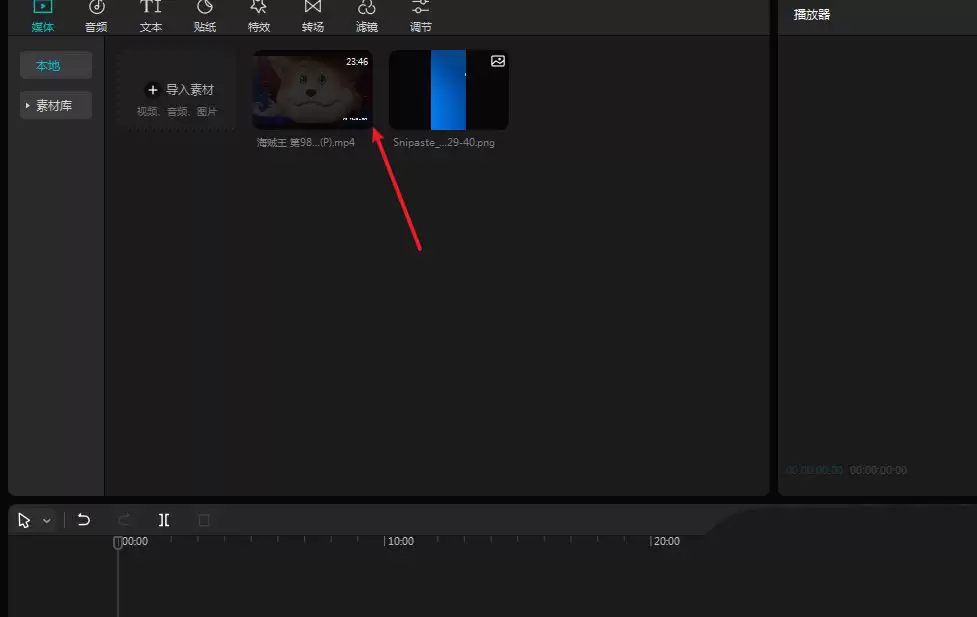
Task: Open the 转场 (Transitions) panel
Action: (312, 16)
